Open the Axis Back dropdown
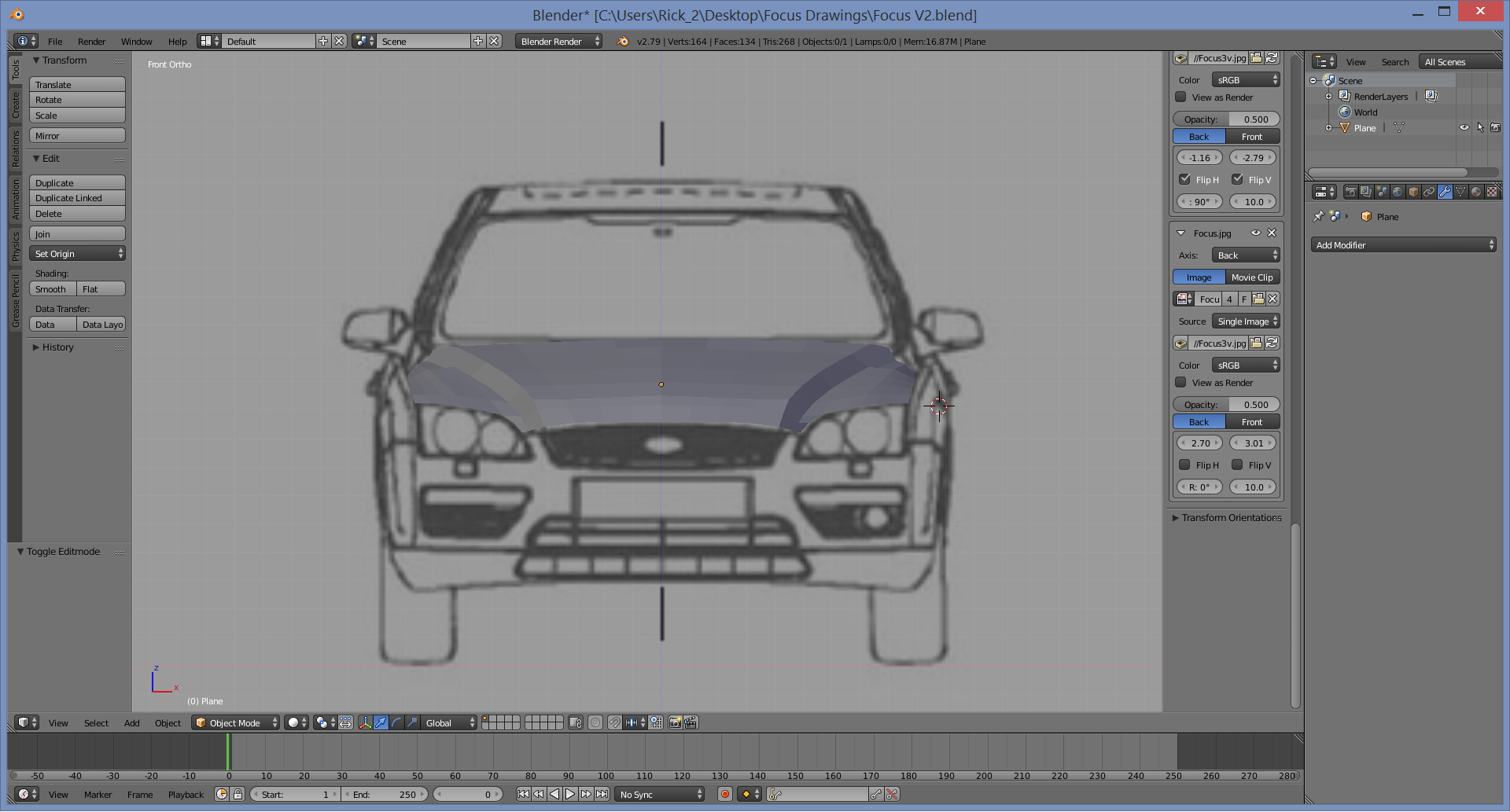Screen dimensions: 1510x812 tap(1246, 255)
